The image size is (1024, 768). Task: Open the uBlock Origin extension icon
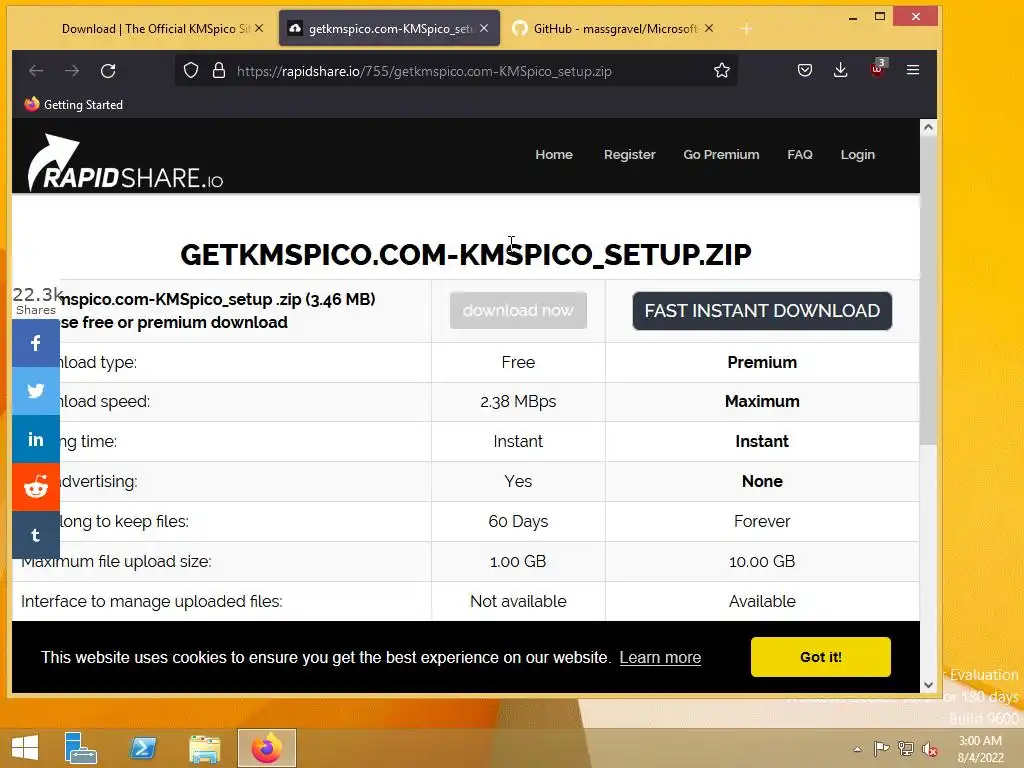877,69
